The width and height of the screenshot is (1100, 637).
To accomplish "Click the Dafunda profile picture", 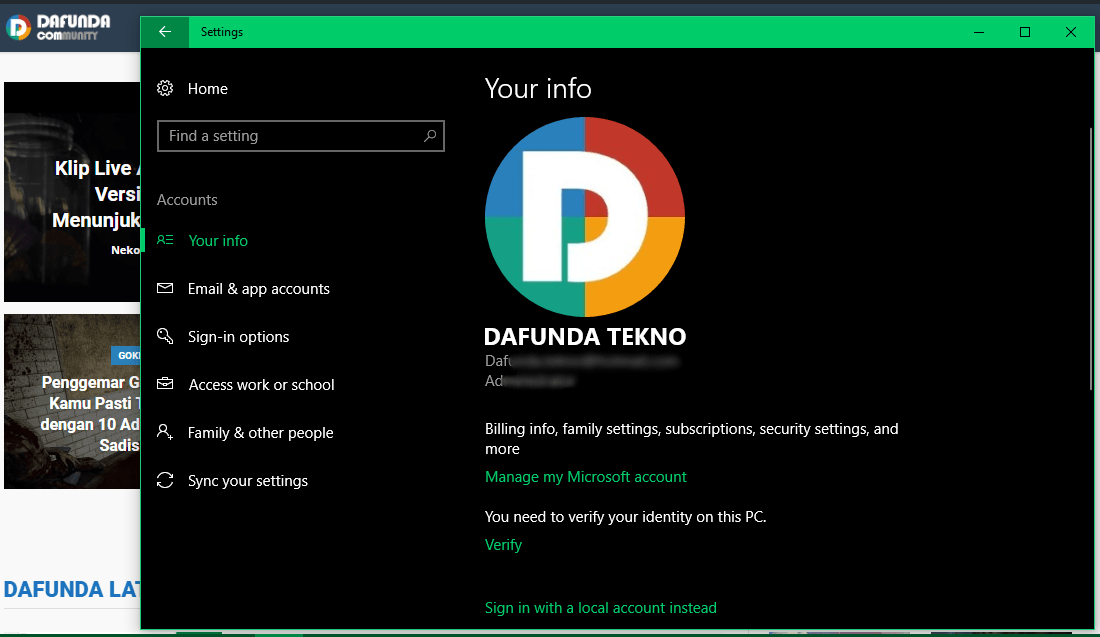I will (585, 217).
